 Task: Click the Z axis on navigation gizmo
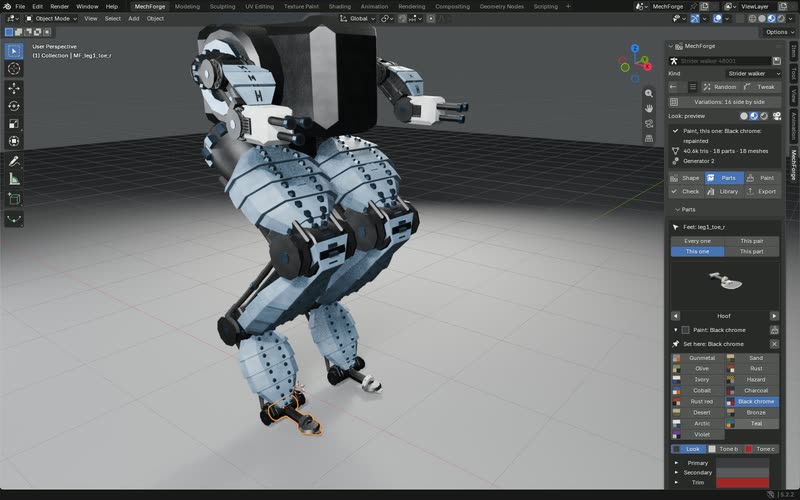635,48
